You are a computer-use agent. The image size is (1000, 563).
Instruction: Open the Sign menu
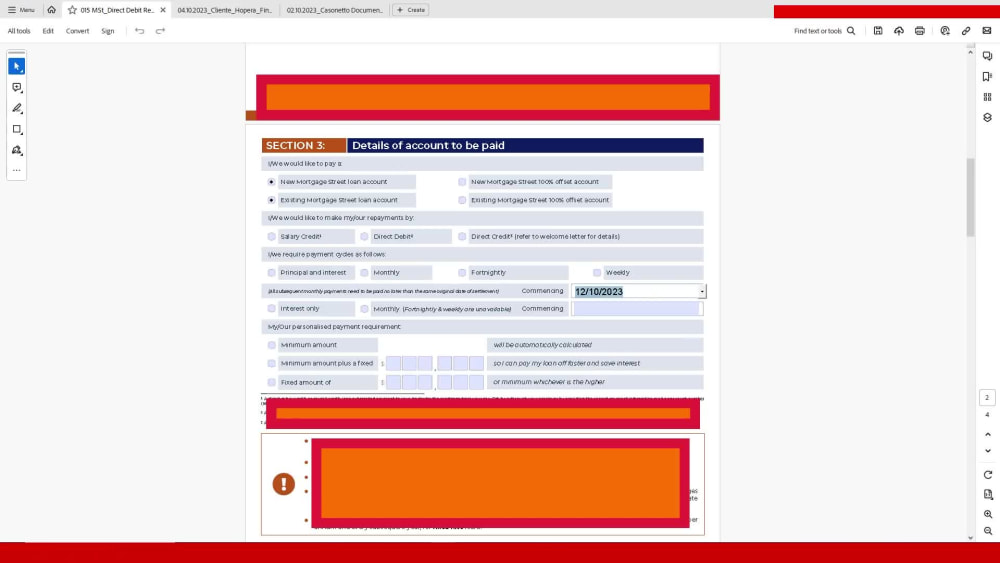point(108,31)
